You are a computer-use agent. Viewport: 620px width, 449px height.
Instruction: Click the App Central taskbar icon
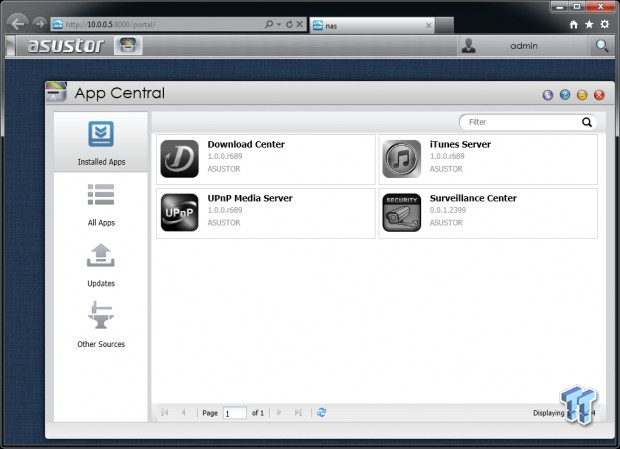(128, 45)
